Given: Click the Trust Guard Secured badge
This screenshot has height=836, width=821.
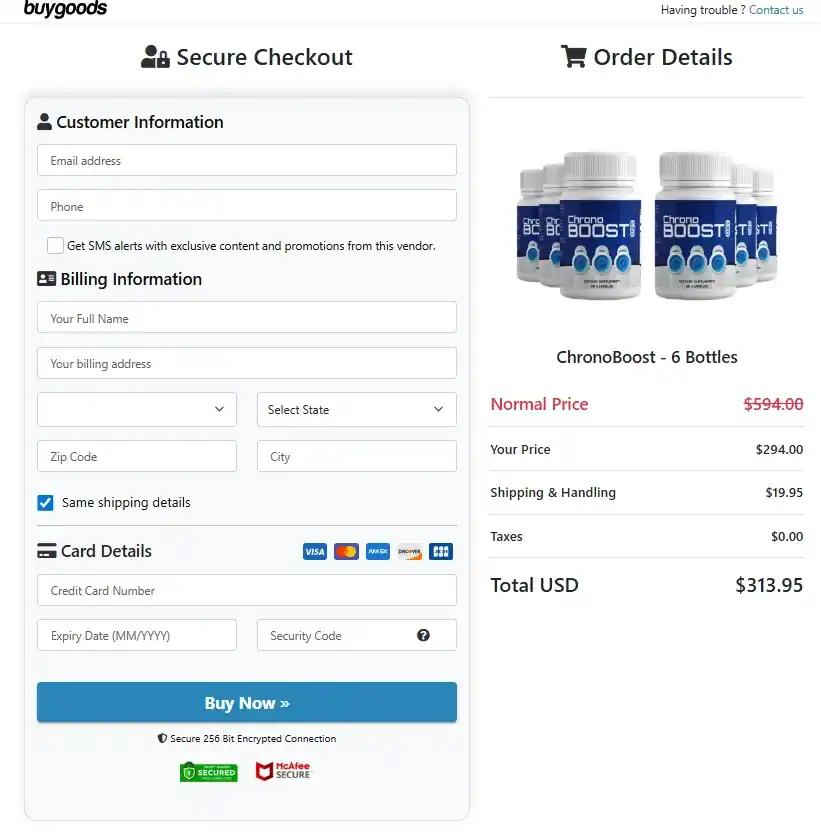Looking at the screenshot, I should (x=208, y=771).
